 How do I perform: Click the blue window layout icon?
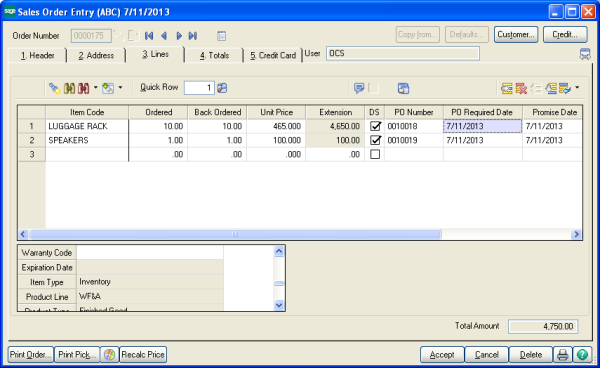[403, 88]
